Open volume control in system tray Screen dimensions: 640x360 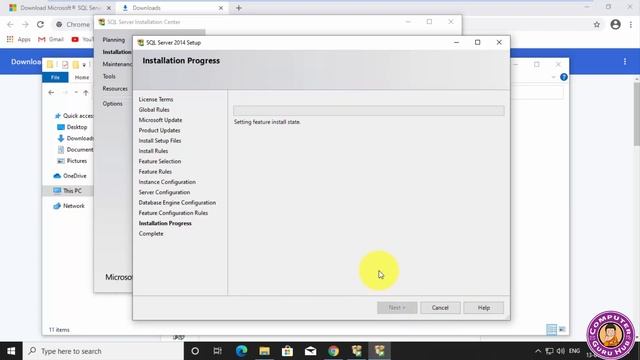(x=560, y=351)
